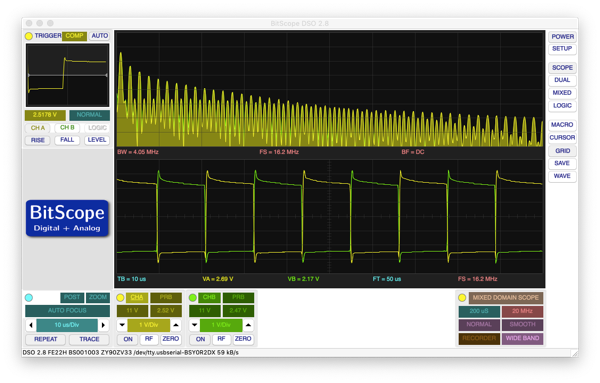Click the 10 us/Div timebase field
Image resolution: width=600 pixels, height=383 pixels.
[67, 325]
